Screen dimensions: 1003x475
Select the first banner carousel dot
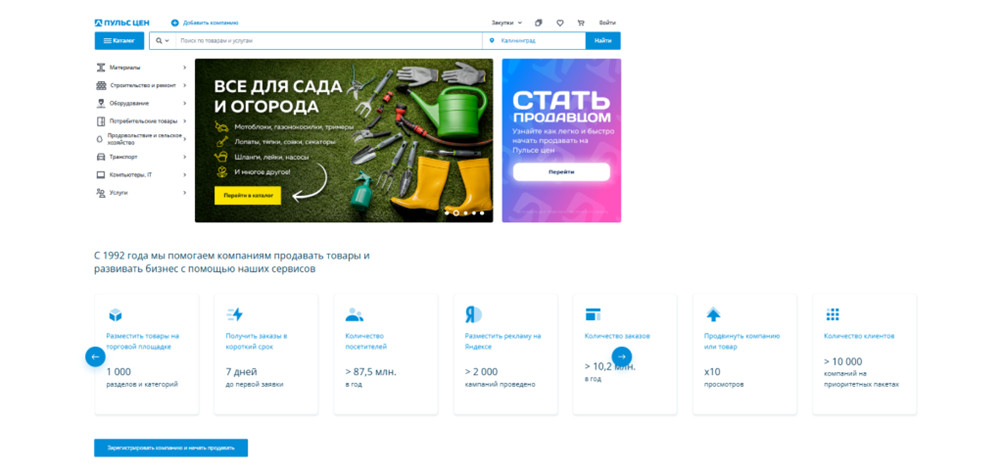(x=446, y=213)
